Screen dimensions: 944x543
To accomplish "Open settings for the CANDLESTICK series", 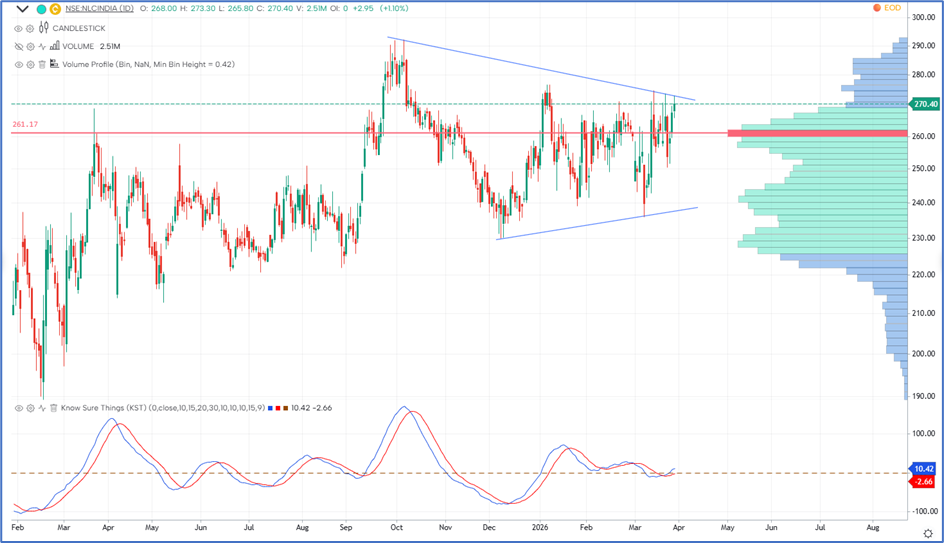I will tap(30, 28).
